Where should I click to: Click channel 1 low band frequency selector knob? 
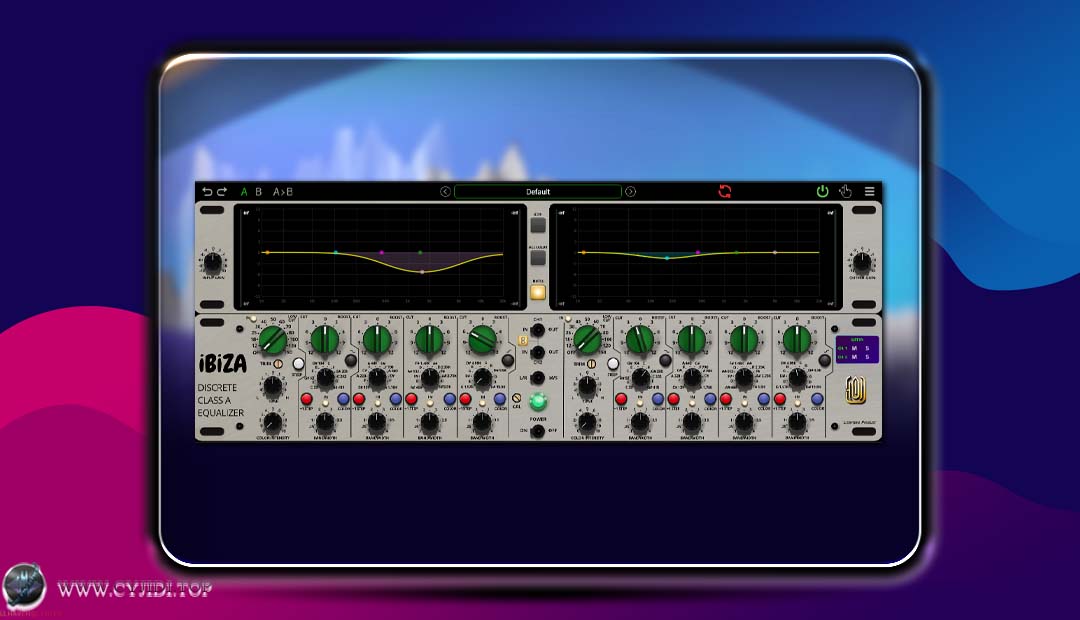point(325,378)
